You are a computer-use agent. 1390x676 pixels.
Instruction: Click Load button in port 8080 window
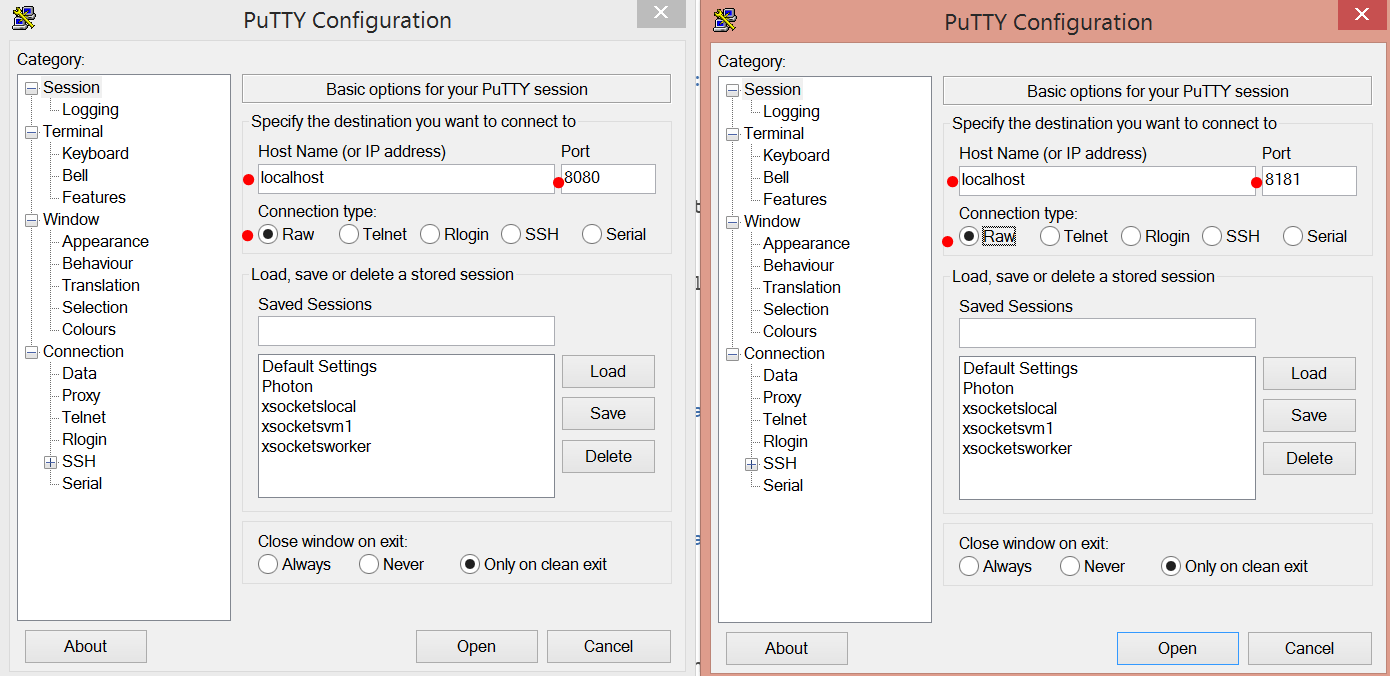[x=608, y=371]
